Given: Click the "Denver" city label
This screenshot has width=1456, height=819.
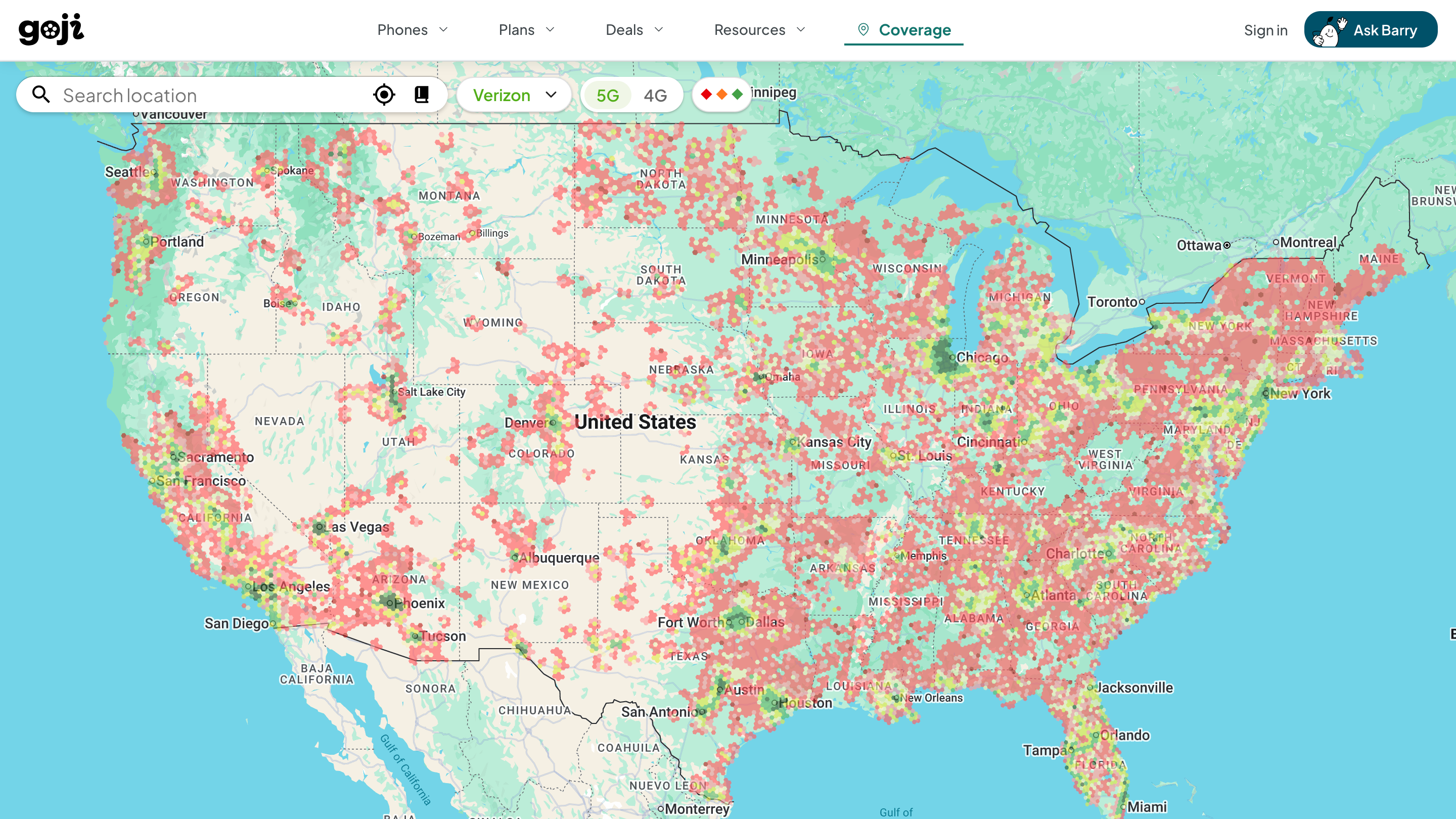Looking at the screenshot, I should click(527, 423).
